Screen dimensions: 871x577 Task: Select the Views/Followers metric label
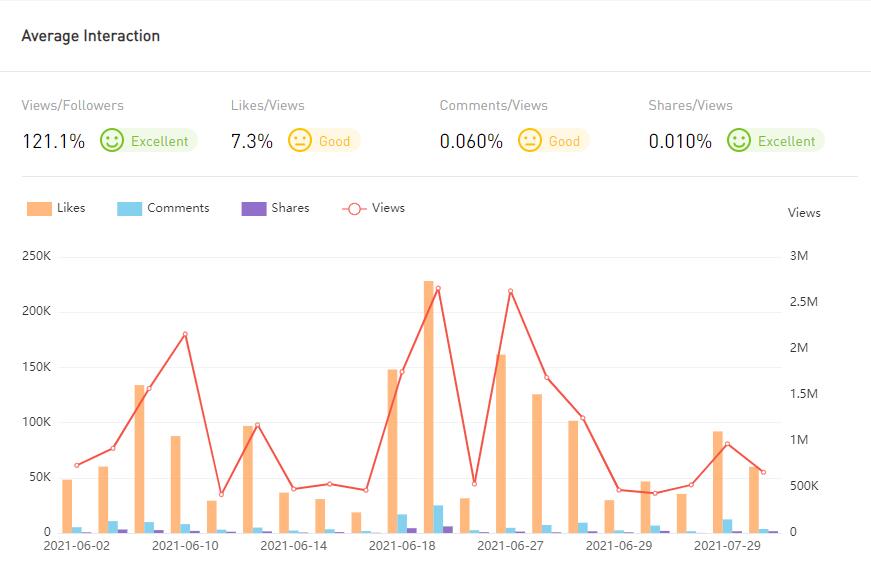pyautogui.click(x=73, y=105)
